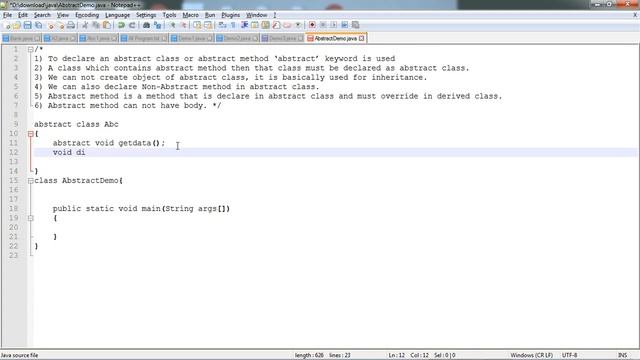Click Run a Macro Multiple Times icon
The height and width of the screenshot is (360, 640).
344,25
